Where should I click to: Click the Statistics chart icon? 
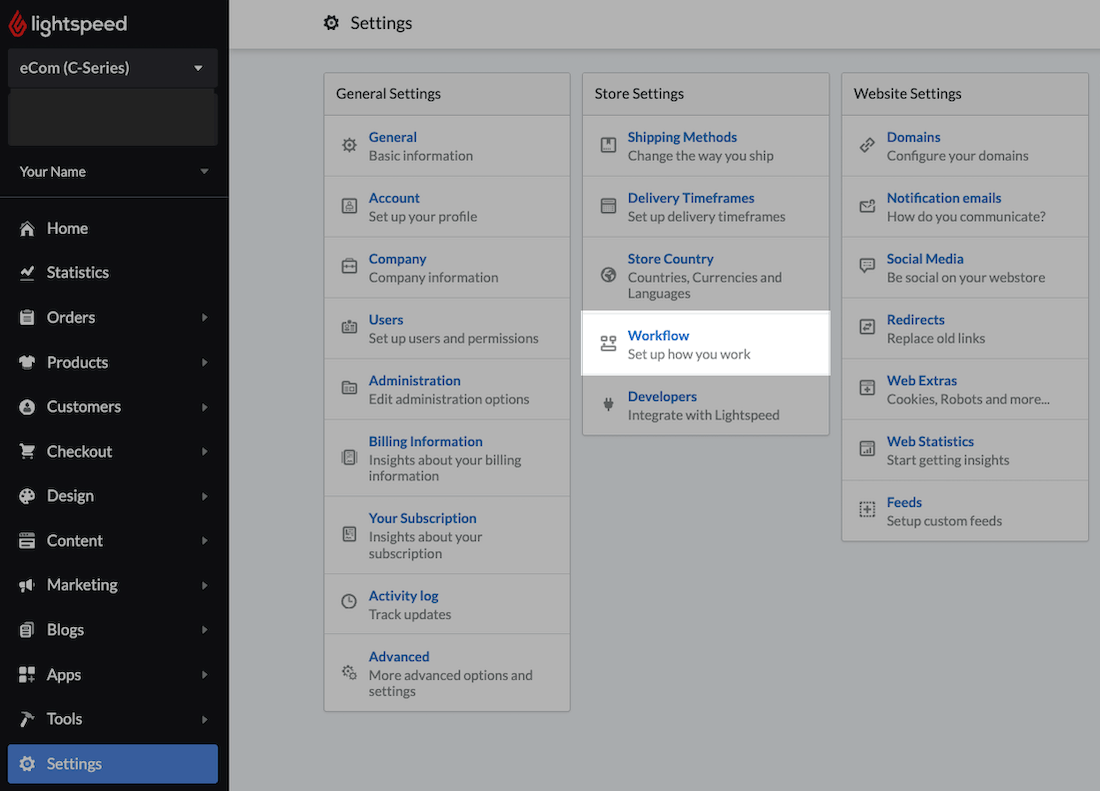click(x=26, y=272)
